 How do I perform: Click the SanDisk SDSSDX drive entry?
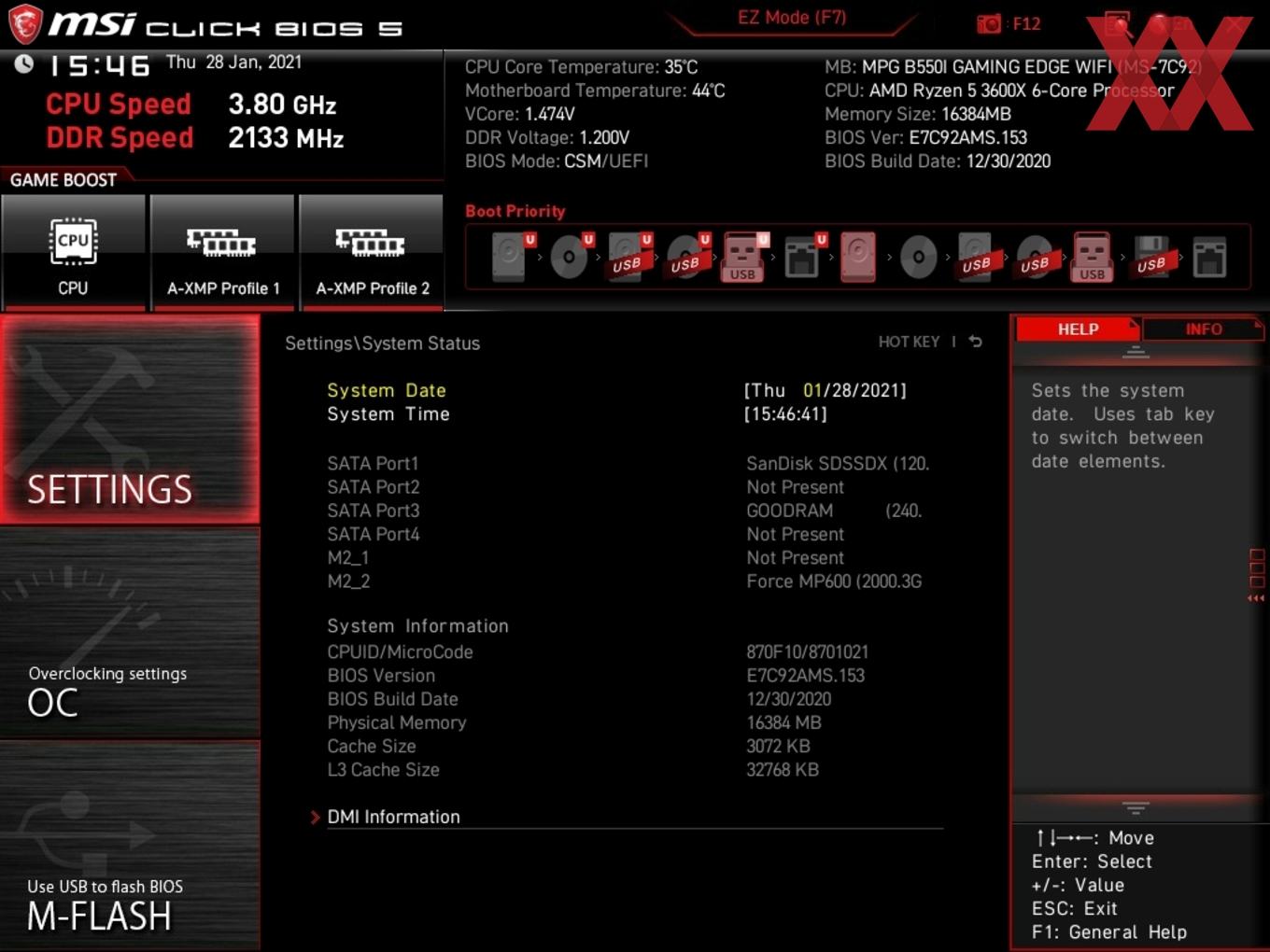838,463
